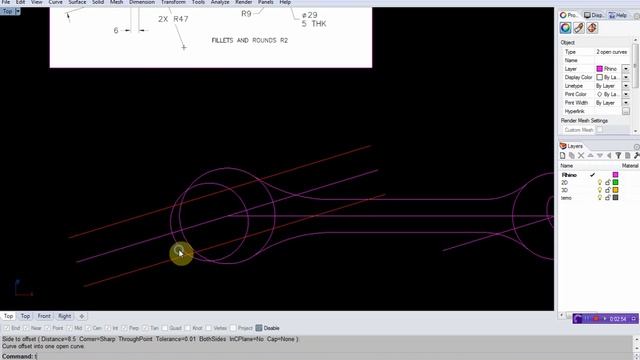Toggle visibility bulb of 3D layer

point(600,190)
